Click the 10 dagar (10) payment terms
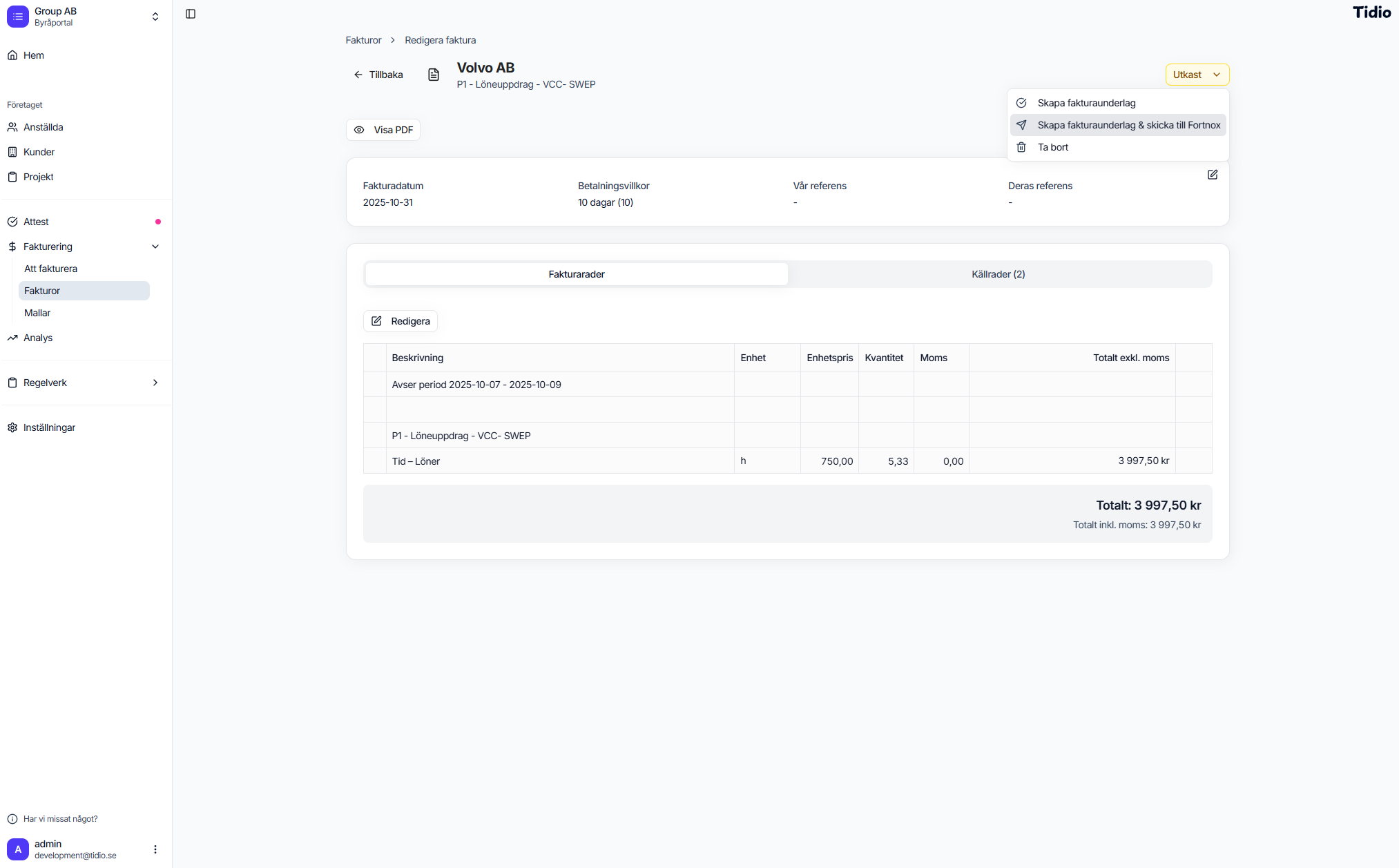 [606, 202]
